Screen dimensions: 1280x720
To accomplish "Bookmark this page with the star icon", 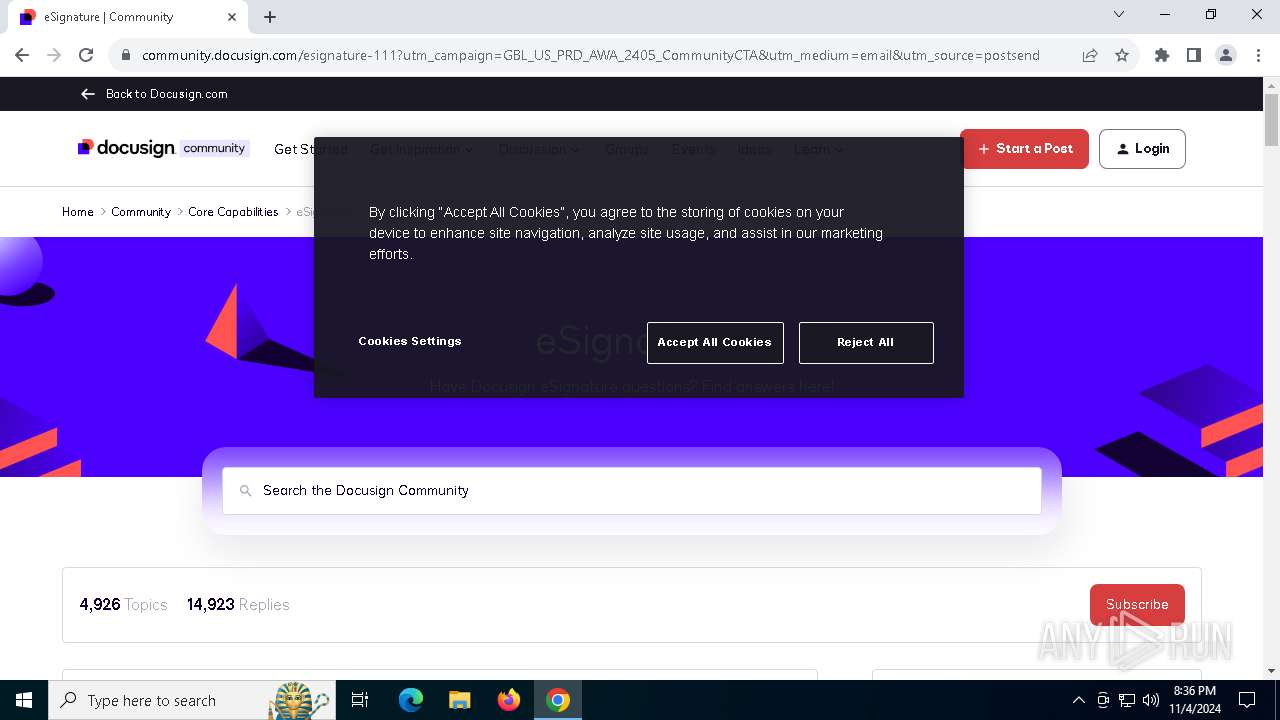I will 1122,56.
